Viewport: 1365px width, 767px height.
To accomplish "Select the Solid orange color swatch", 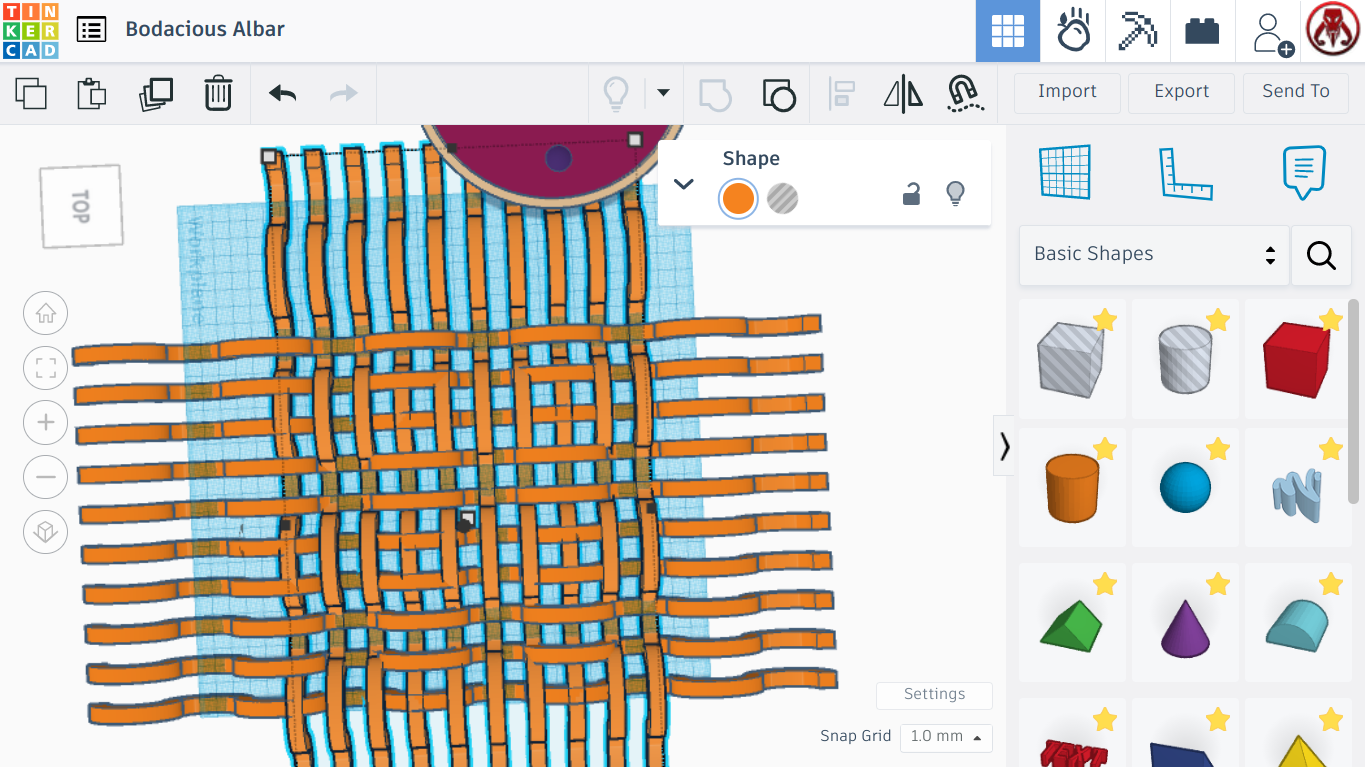I will tap(738, 198).
